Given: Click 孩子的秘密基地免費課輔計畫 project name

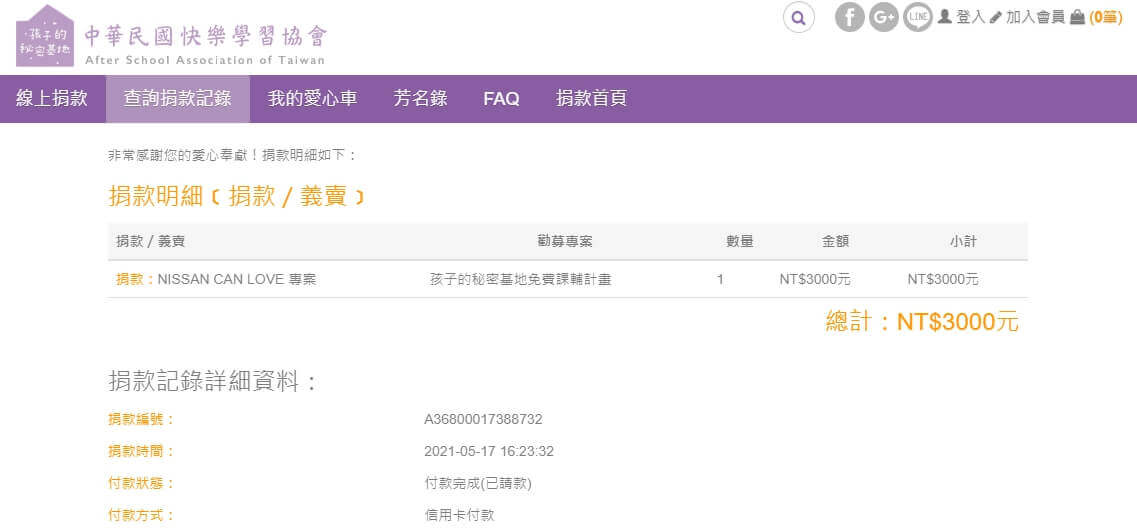Looking at the screenshot, I should tap(520, 279).
